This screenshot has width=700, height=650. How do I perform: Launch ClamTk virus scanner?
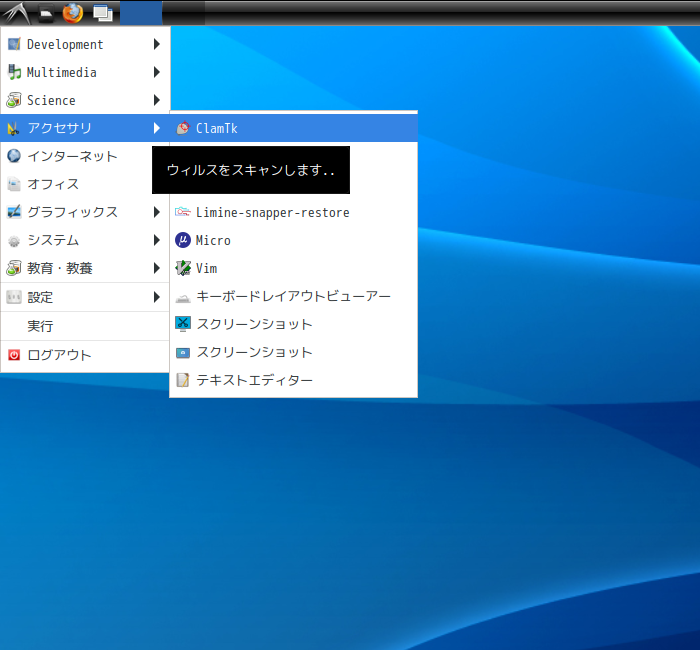pyautogui.click(x=294, y=128)
